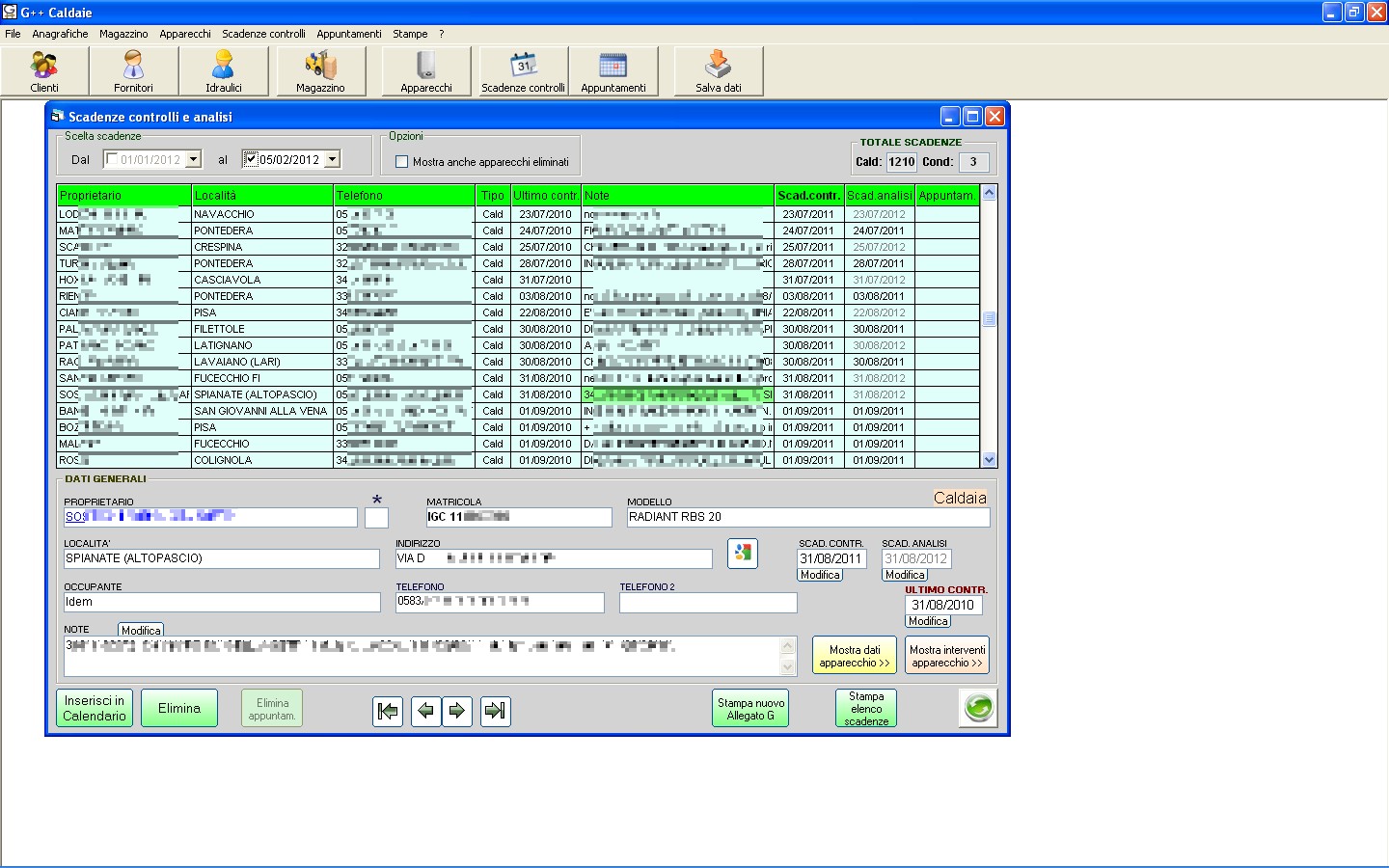Click the table's scroll-down arrow
The width and height of the screenshot is (1389, 868).
[989, 460]
